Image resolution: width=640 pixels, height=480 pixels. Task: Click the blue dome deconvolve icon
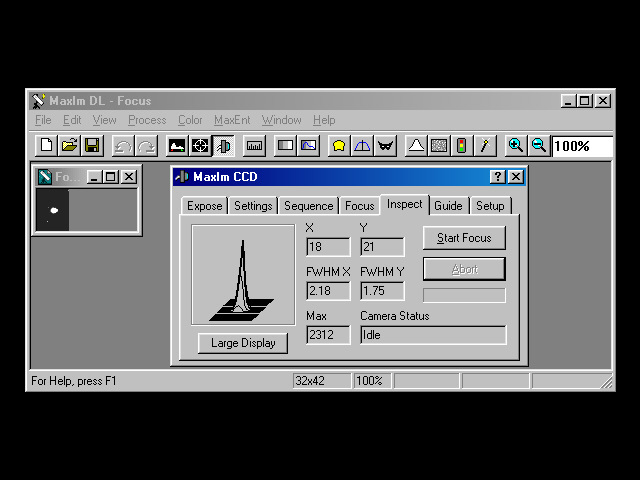(362, 146)
